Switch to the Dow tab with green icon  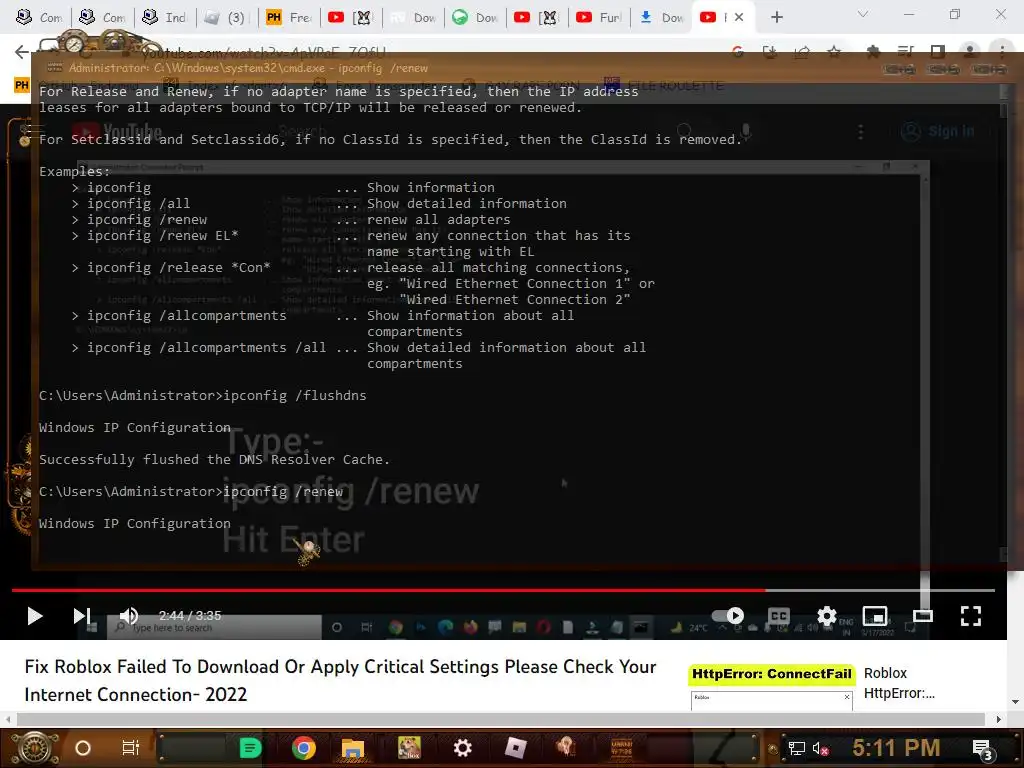pyautogui.click(x=475, y=17)
